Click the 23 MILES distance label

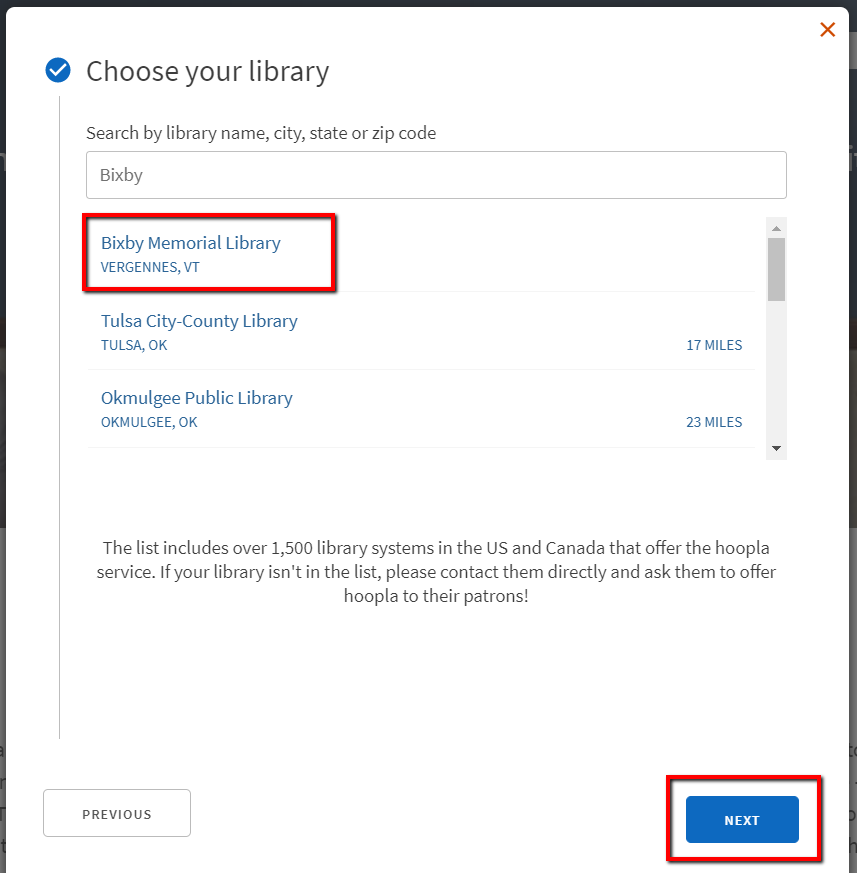click(714, 422)
